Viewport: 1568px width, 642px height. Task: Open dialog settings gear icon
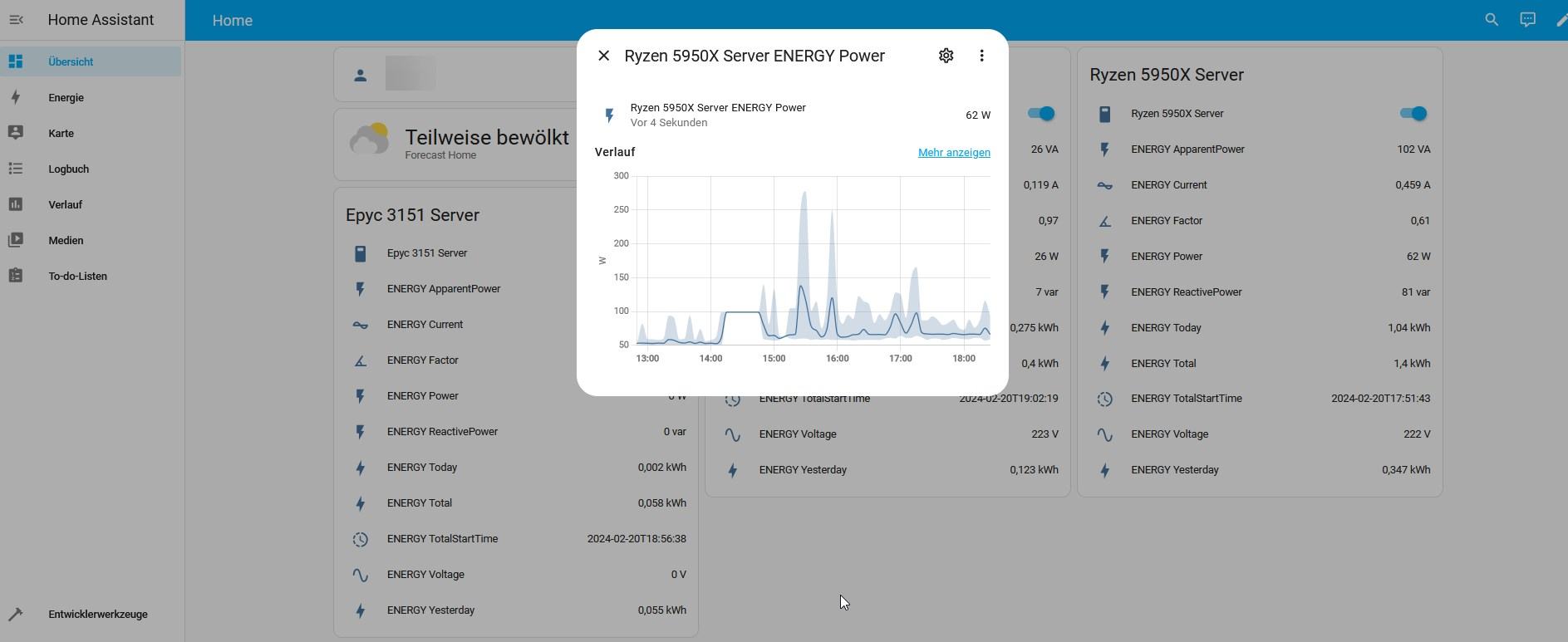[946, 56]
